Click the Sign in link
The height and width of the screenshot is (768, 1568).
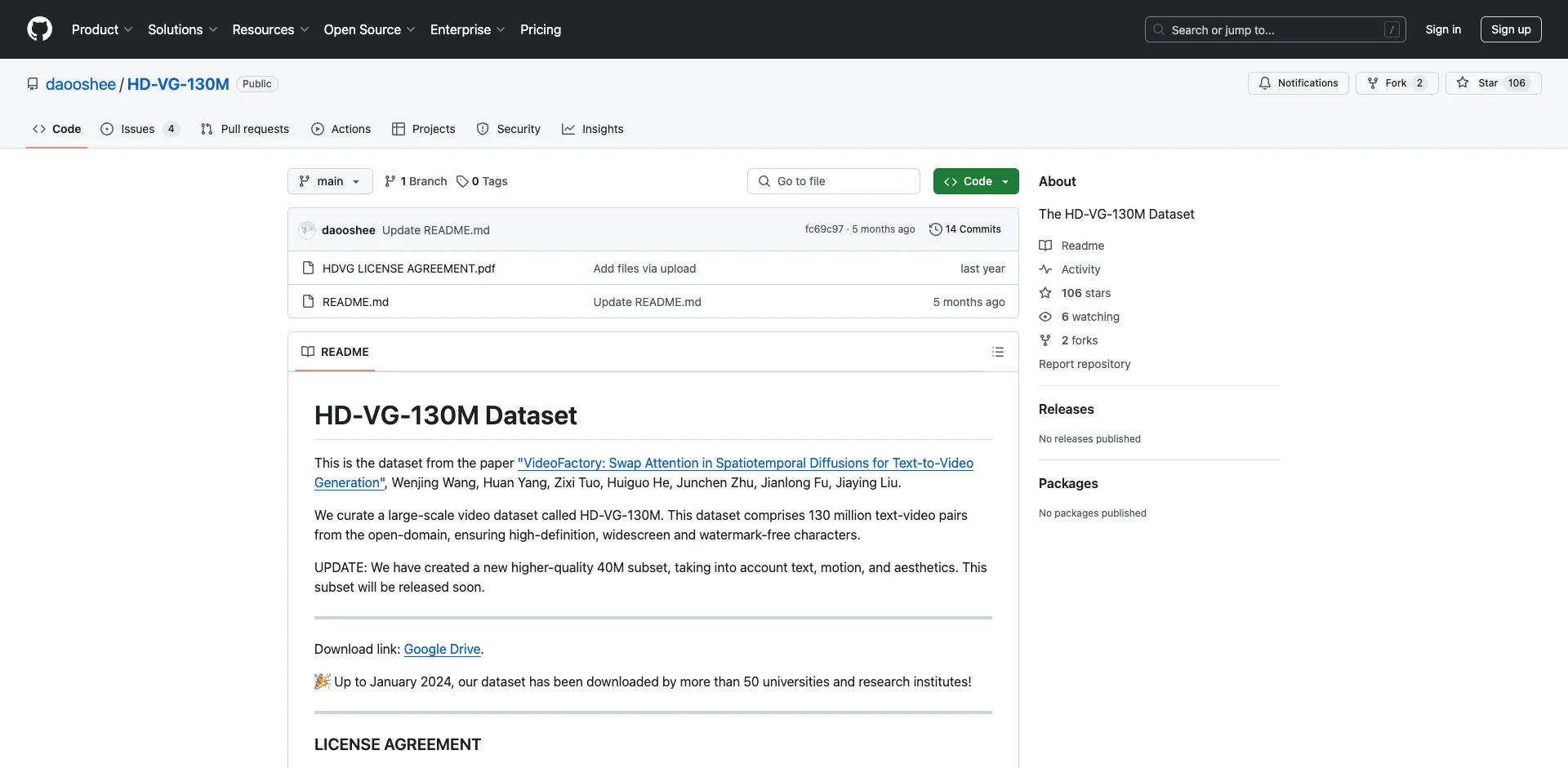[1443, 29]
